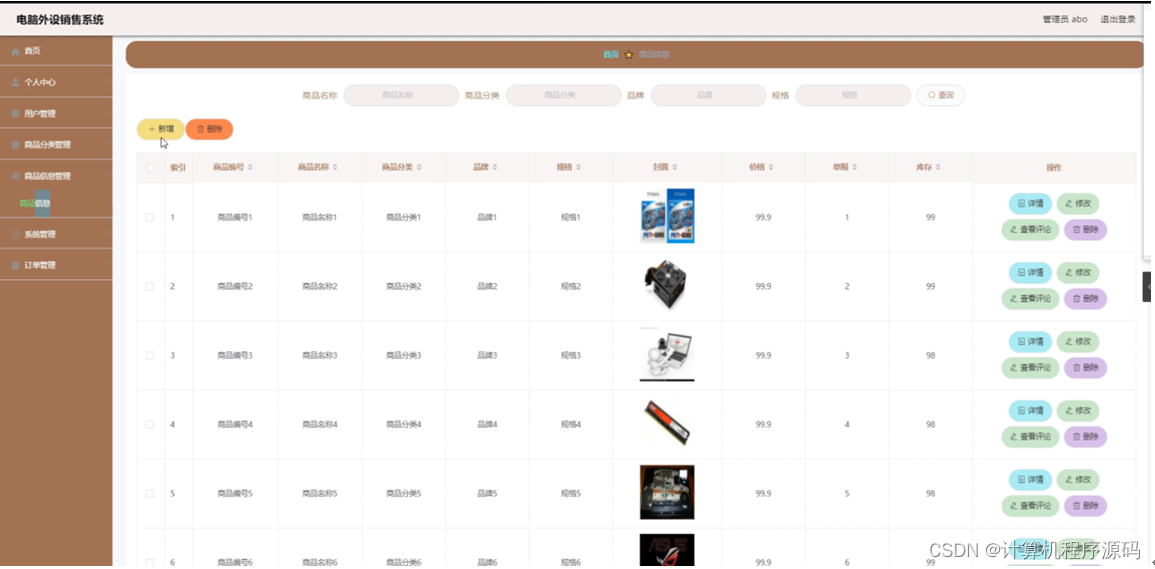Check the checkbox for row 3
The width and height of the screenshot is (1155, 569).
(x=150, y=355)
